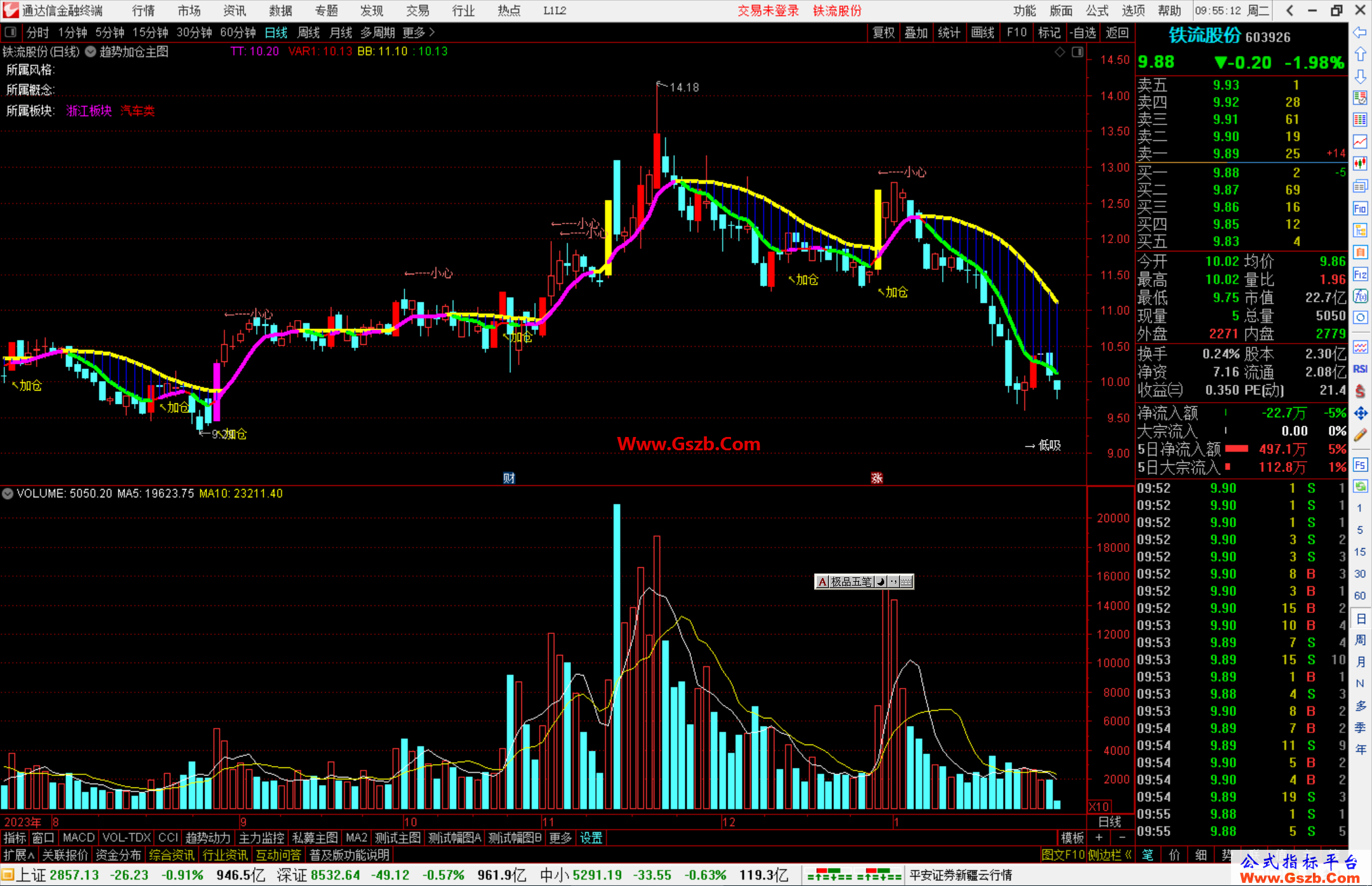1372x886 pixels.
Task: Click the 叠加 overlay button
Action: tap(917, 32)
